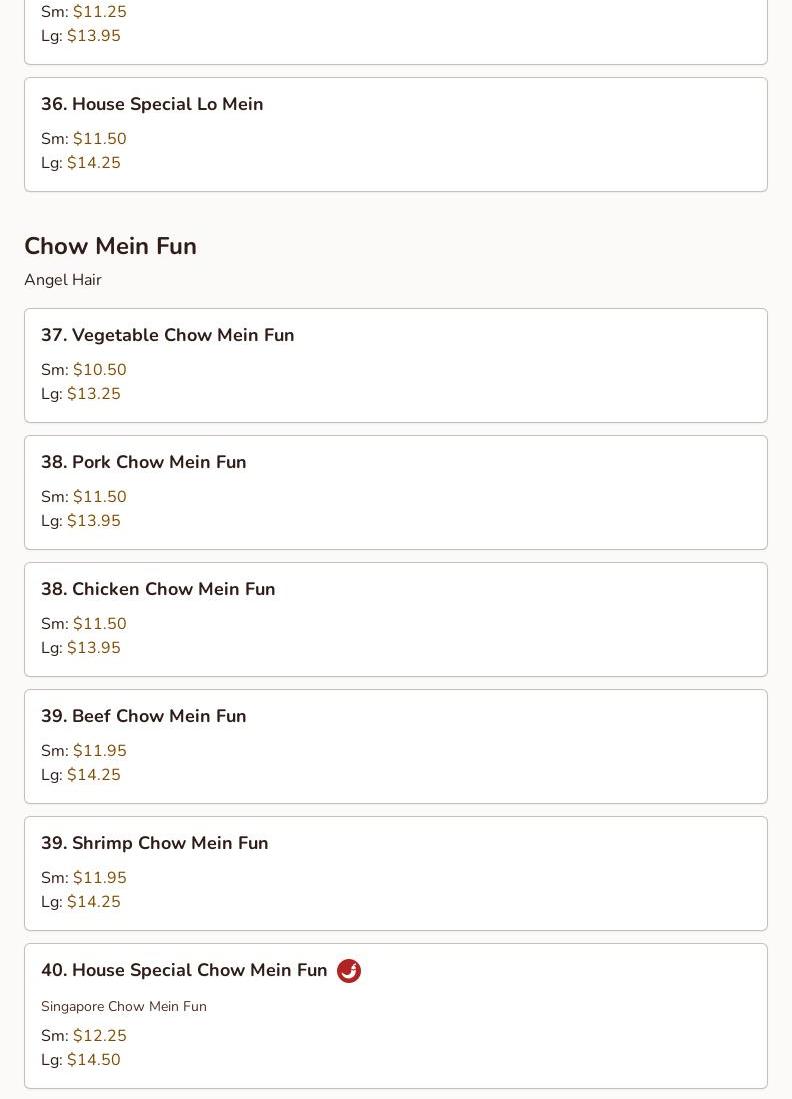Click large $14.25 Lo Mein price
The width and height of the screenshot is (792, 1099).
pos(94,163)
